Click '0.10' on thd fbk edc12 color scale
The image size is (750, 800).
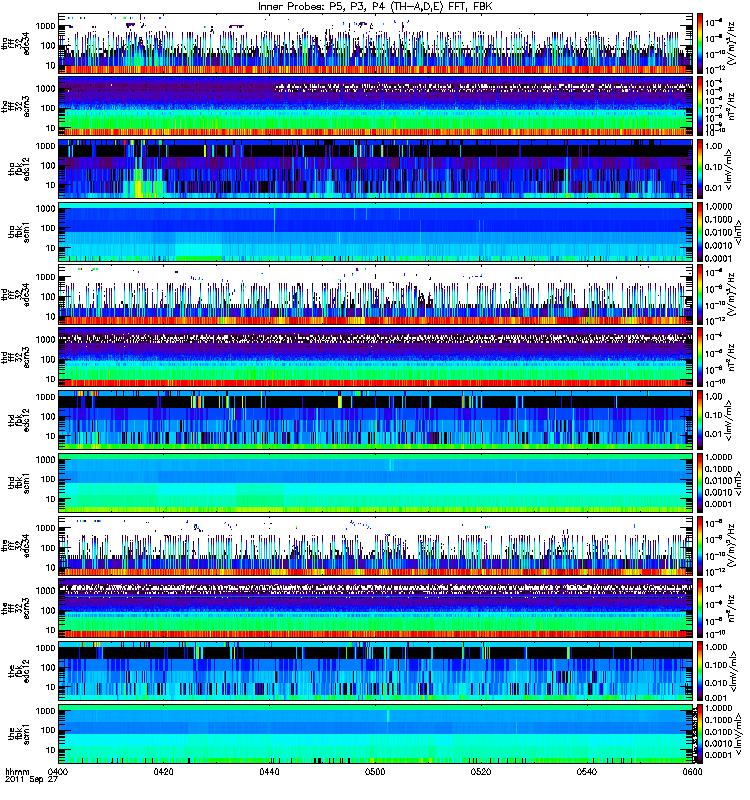click(x=714, y=415)
